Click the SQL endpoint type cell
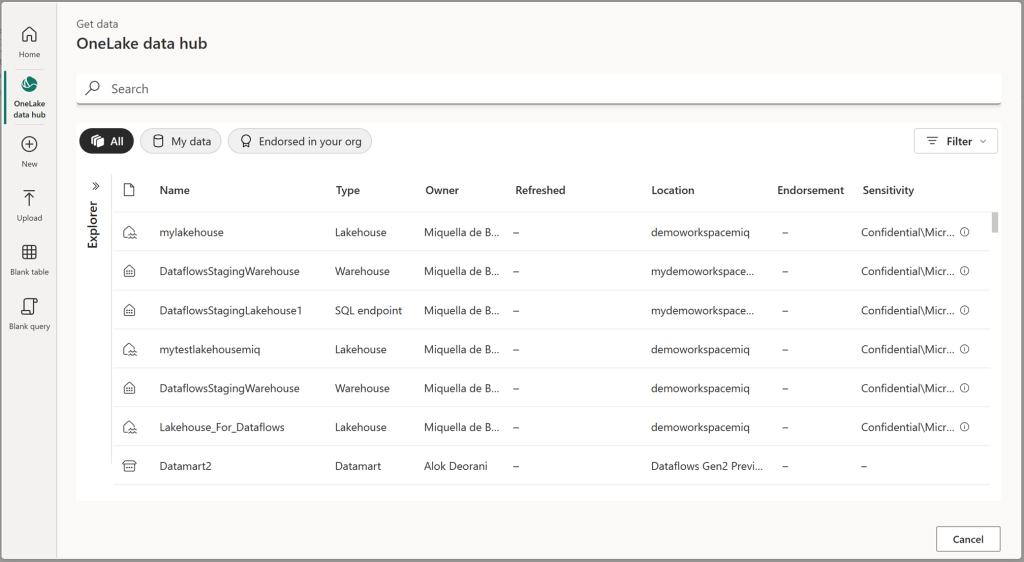1024x562 pixels. (368, 310)
